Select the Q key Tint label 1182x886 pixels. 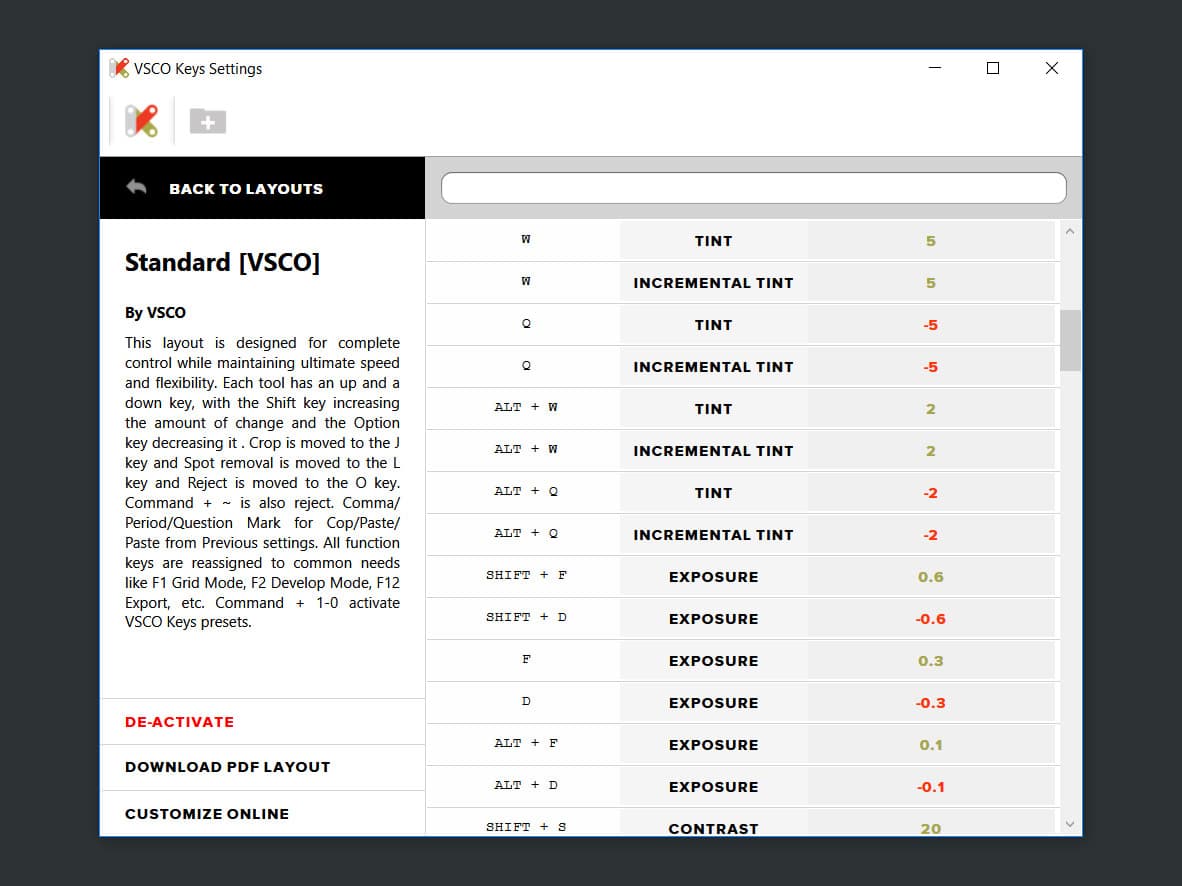[x=713, y=325]
